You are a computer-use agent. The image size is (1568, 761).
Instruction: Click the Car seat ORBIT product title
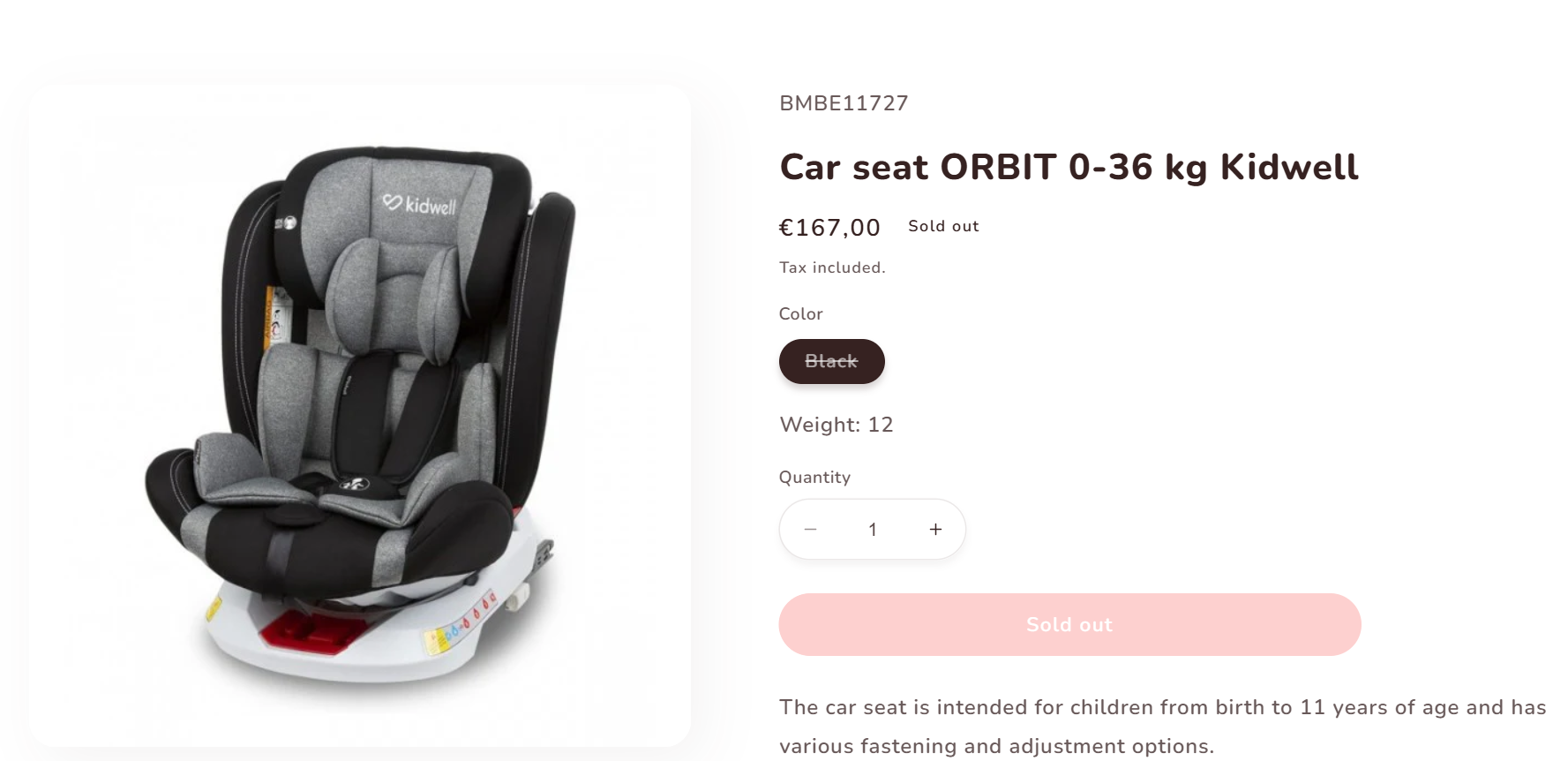1069,167
